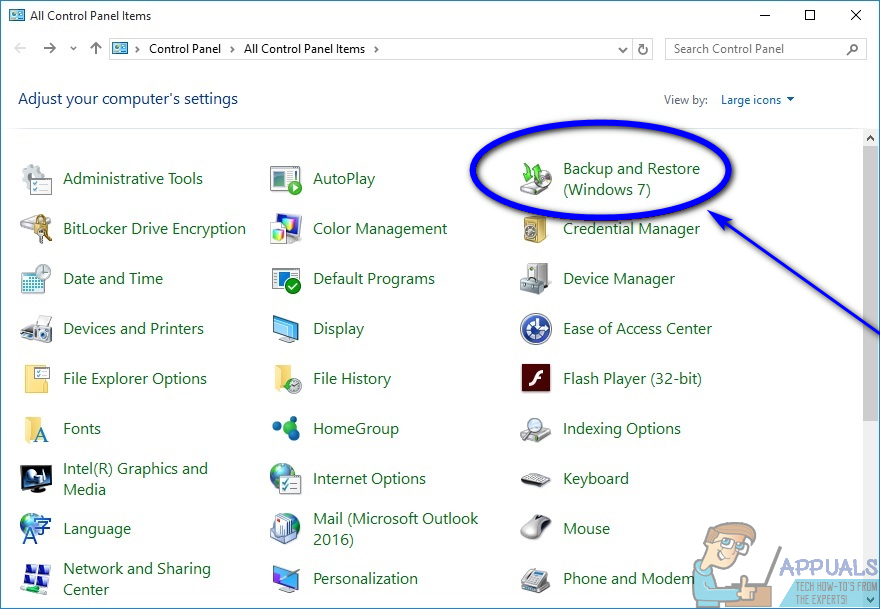Open the BitLocker Drive Encryption link
The width and height of the screenshot is (880, 609).
154,229
